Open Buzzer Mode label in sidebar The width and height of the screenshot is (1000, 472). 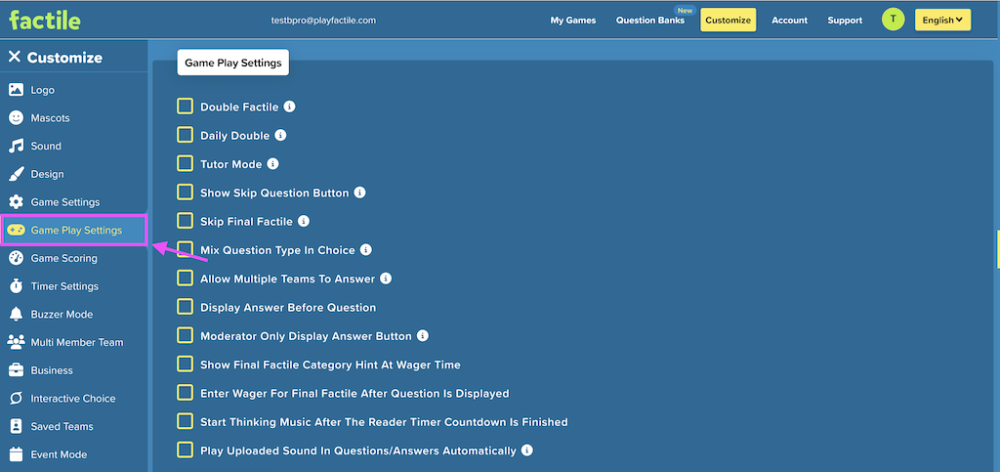(62, 314)
